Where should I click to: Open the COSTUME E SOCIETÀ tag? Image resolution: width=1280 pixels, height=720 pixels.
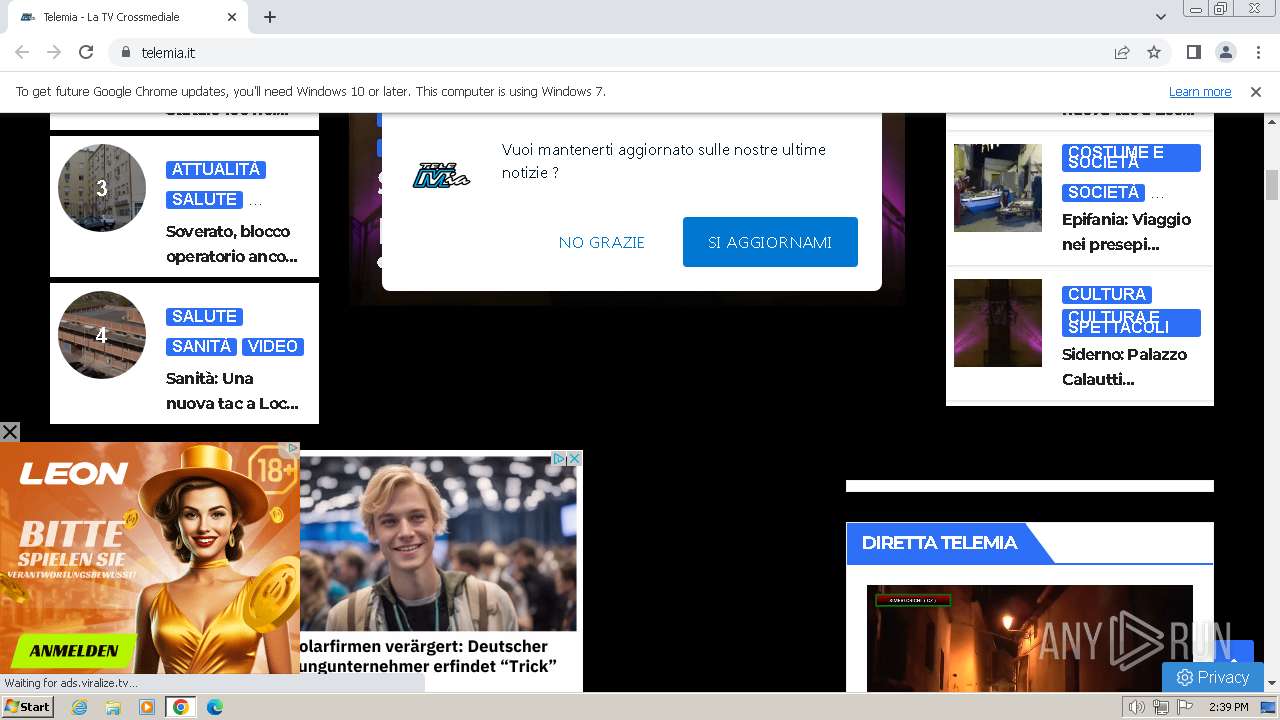pyautogui.click(x=1131, y=157)
